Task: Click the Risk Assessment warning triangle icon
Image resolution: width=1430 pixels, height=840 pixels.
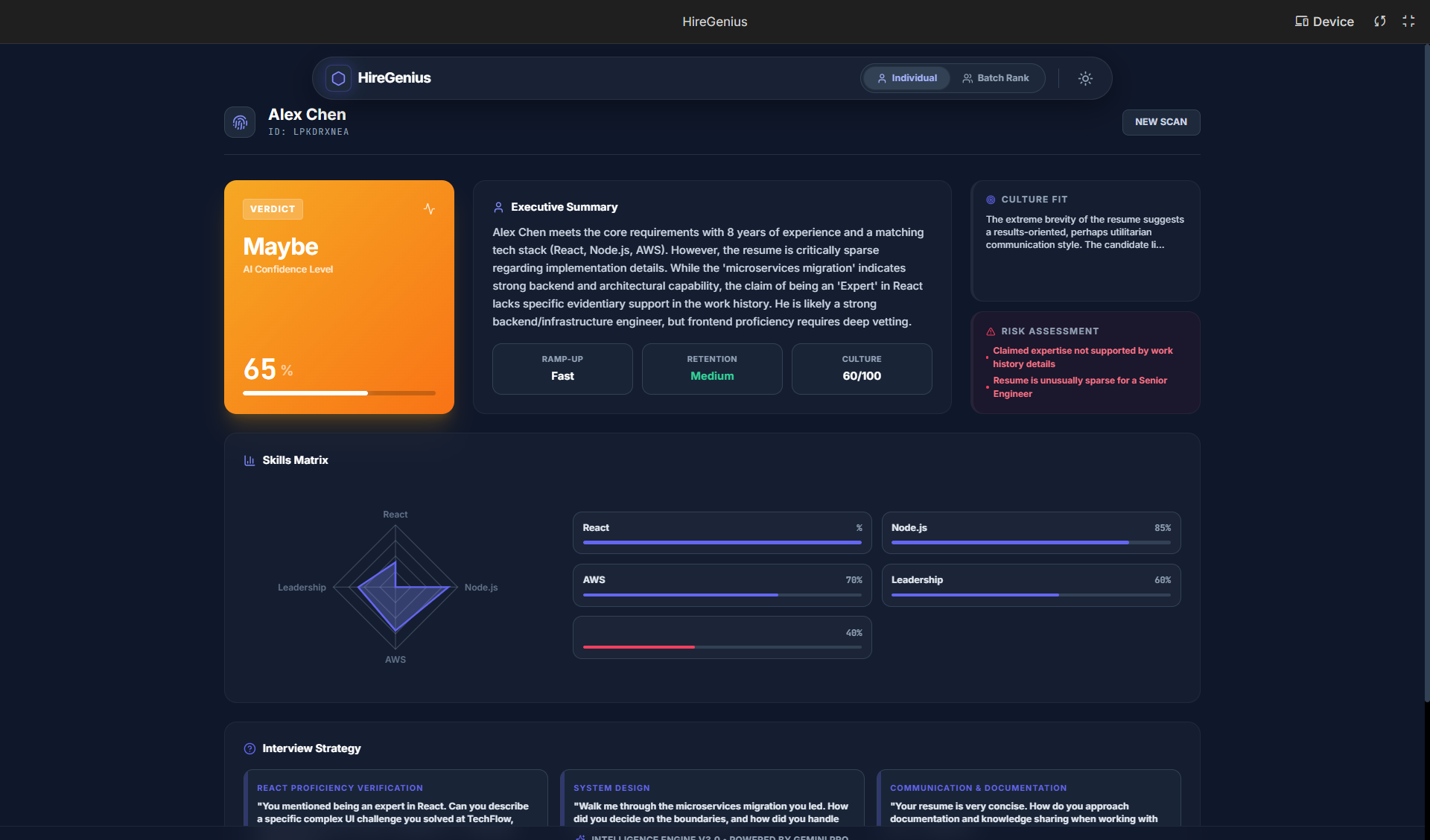Action: [x=991, y=331]
